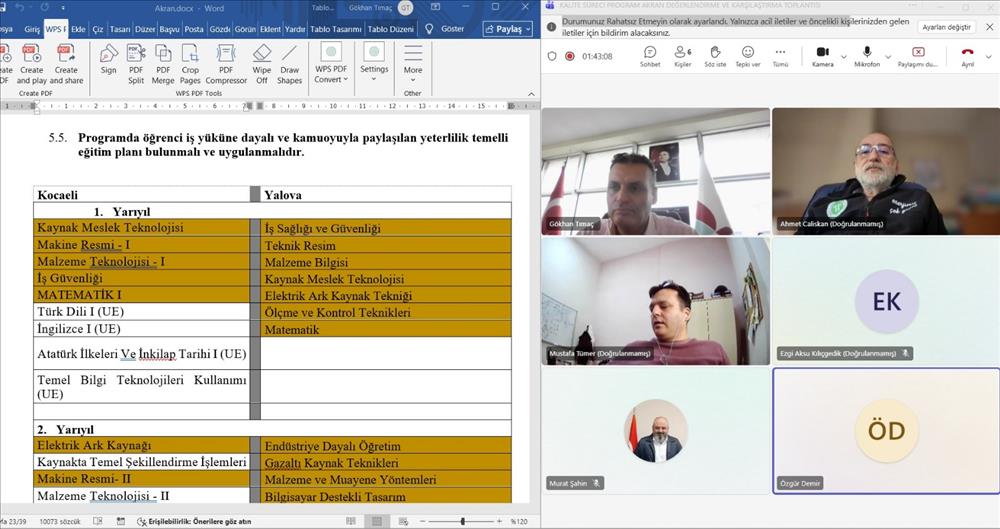Click the Paylaş share button in Word
The image size is (1000, 529).
tap(507, 29)
